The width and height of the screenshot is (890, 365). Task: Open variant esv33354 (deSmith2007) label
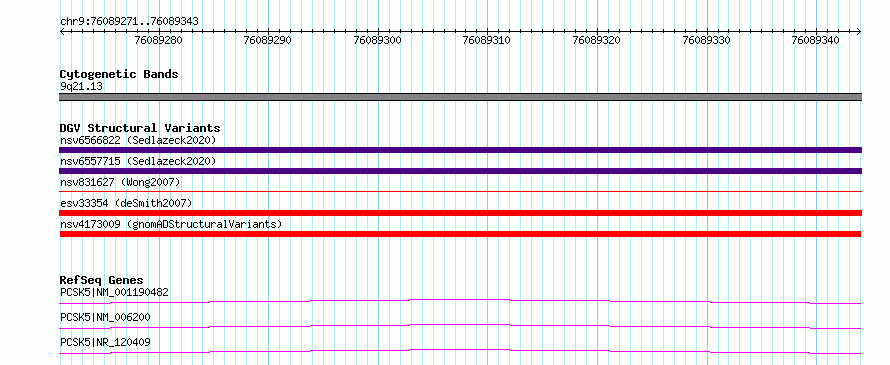[x=126, y=203]
